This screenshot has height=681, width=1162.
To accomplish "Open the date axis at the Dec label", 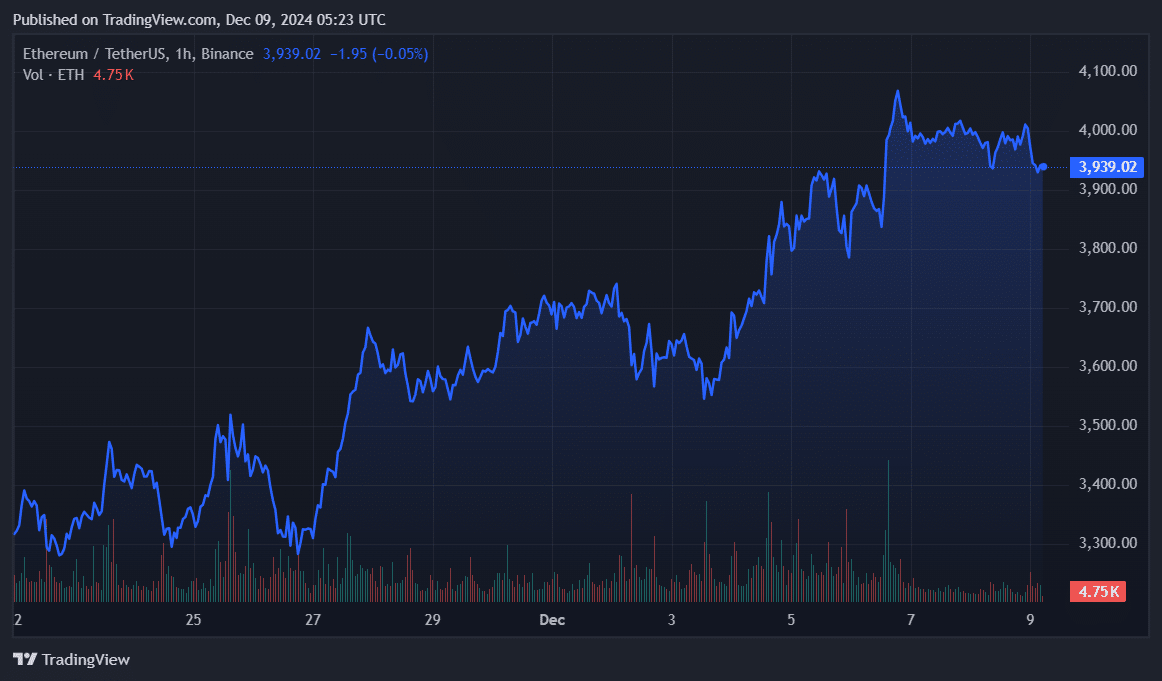I will tap(551, 620).
